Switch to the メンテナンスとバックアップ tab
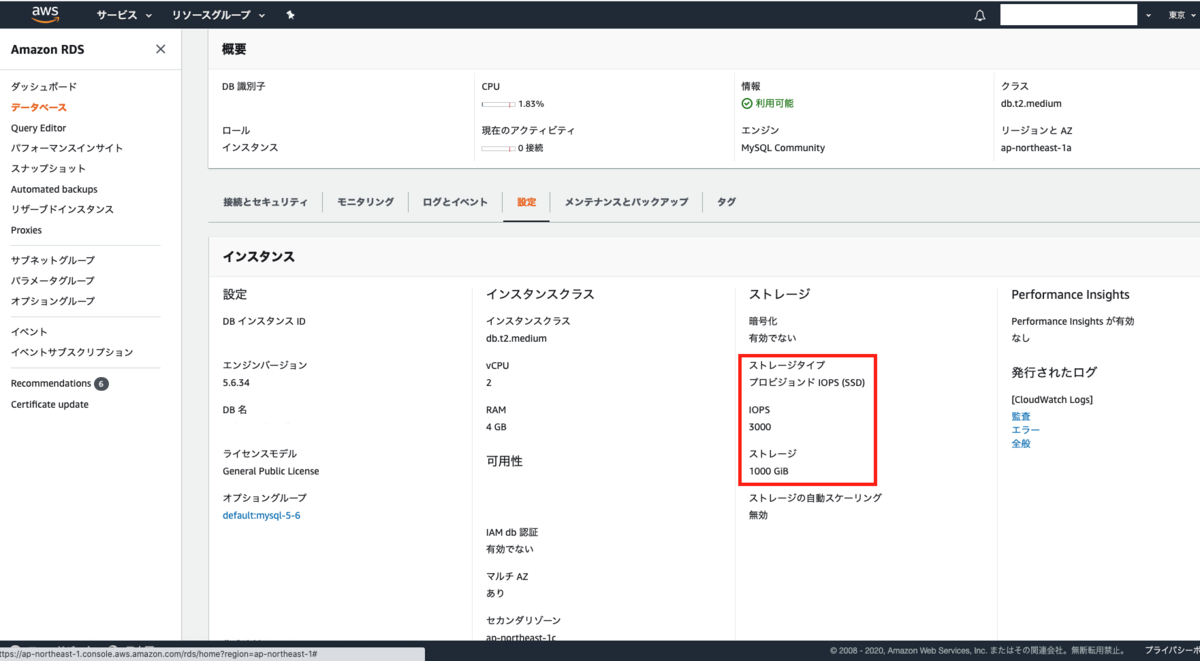Screen dimensions: 1200x661 pyautogui.click(x=626, y=202)
